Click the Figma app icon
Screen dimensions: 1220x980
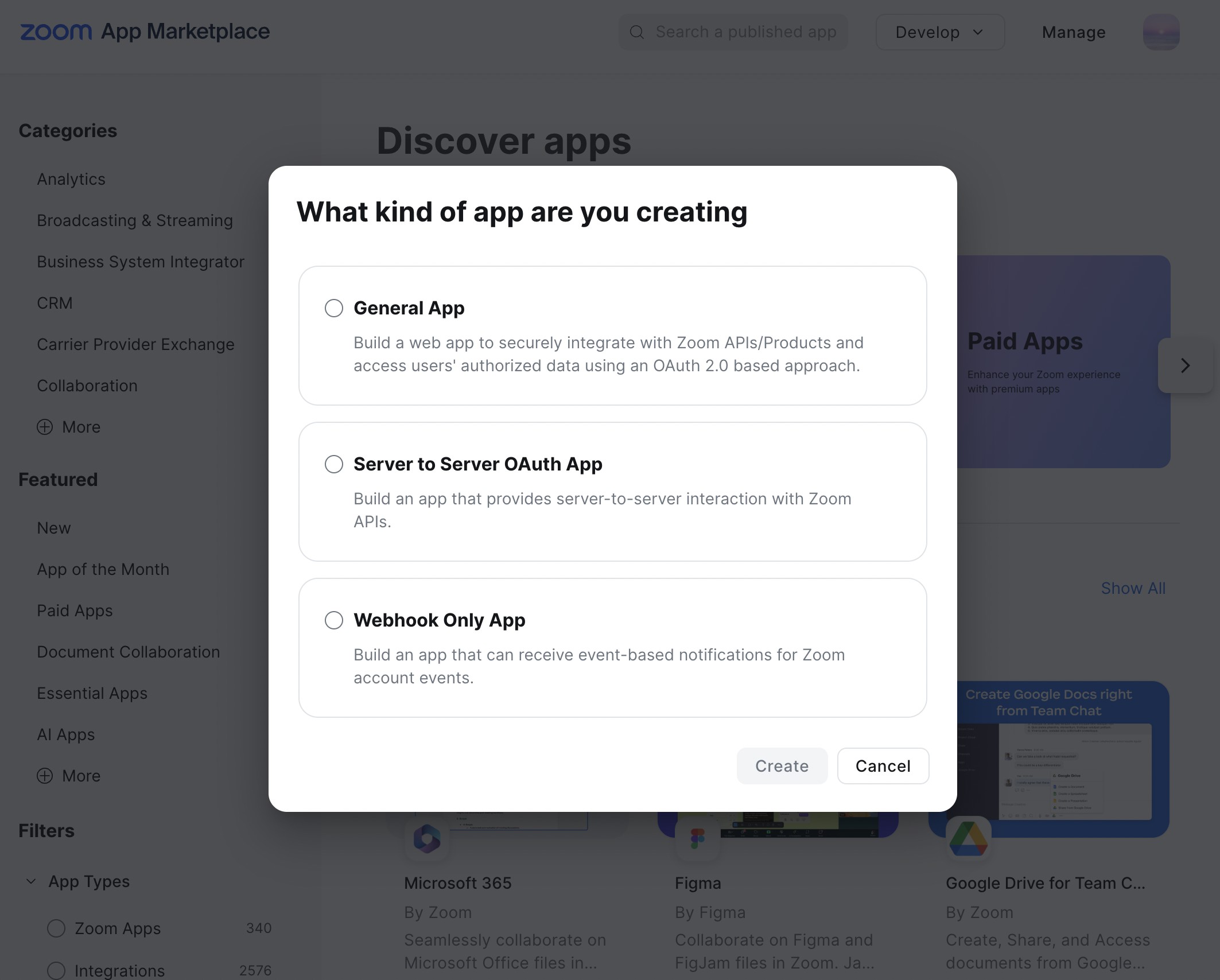point(698,839)
